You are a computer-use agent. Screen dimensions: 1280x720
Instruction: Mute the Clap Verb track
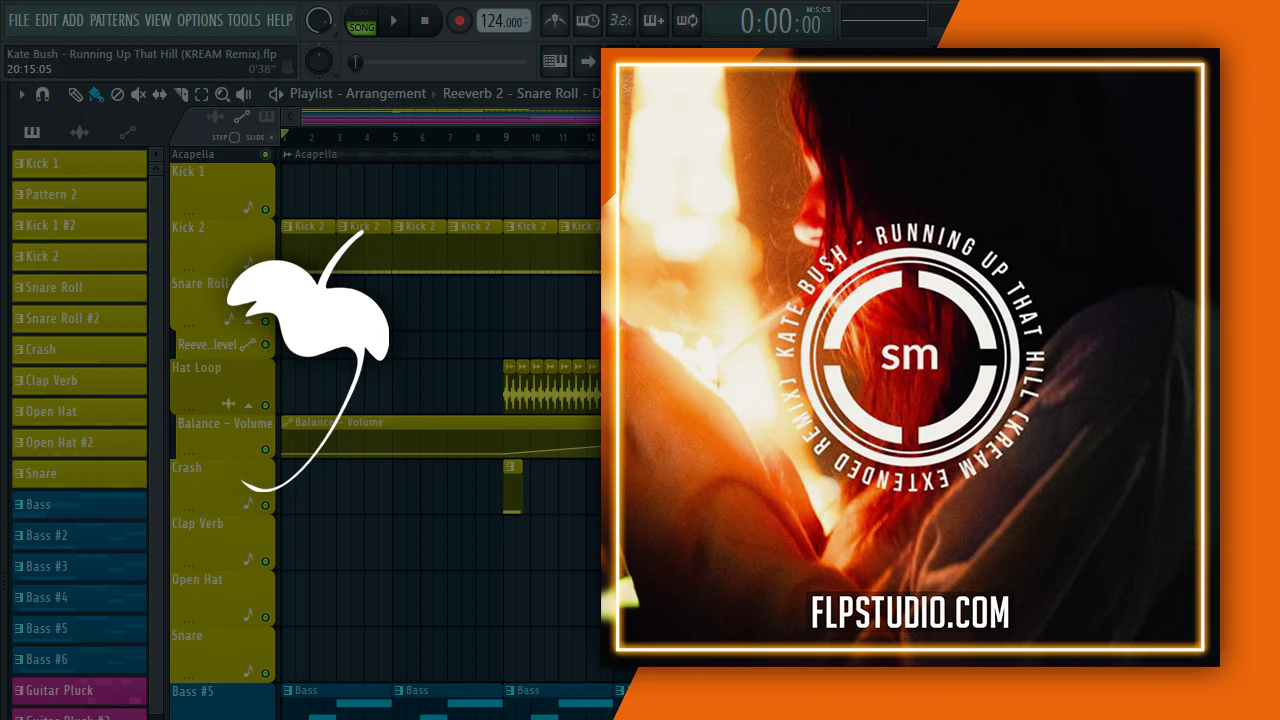click(x=265, y=560)
